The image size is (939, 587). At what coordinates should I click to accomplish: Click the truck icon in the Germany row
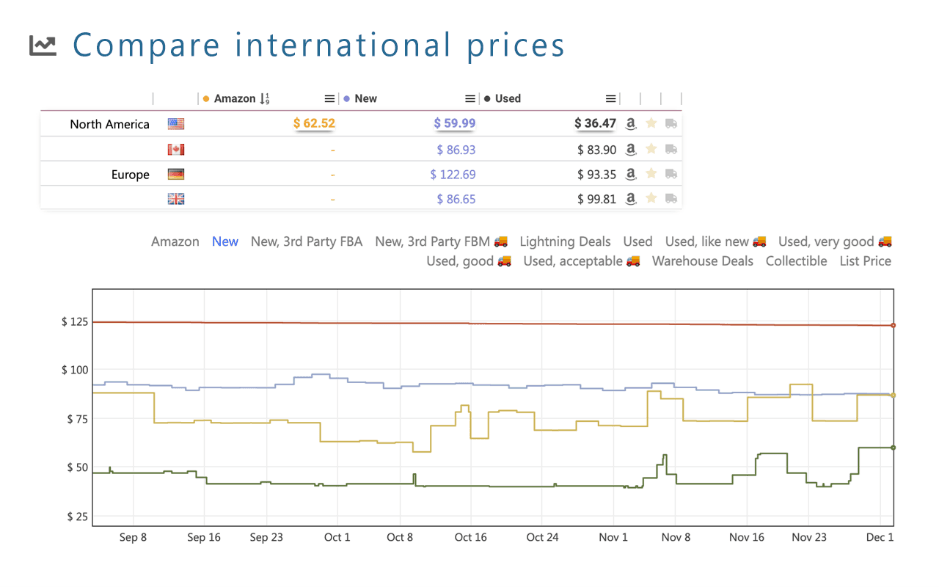(x=670, y=174)
